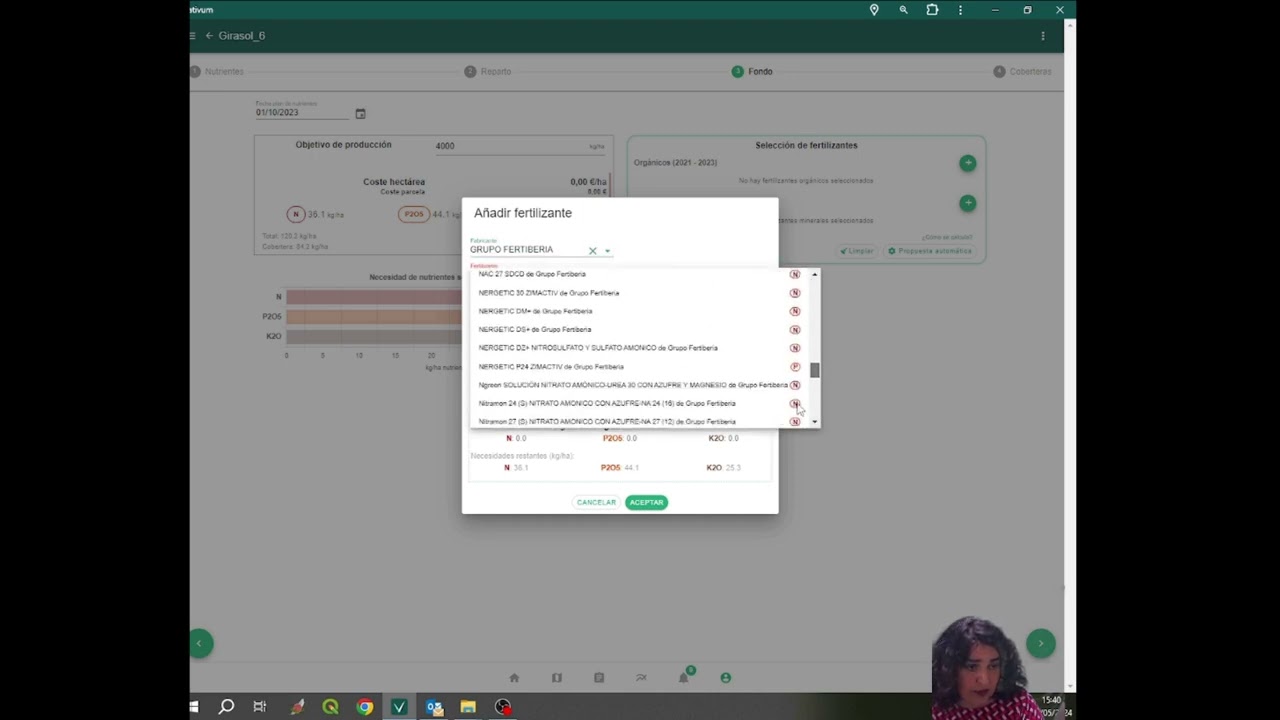The width and height of the screenshot is (1280, 720).
Task: Open QGIS from the taskbar
Action: pos(330,707)
